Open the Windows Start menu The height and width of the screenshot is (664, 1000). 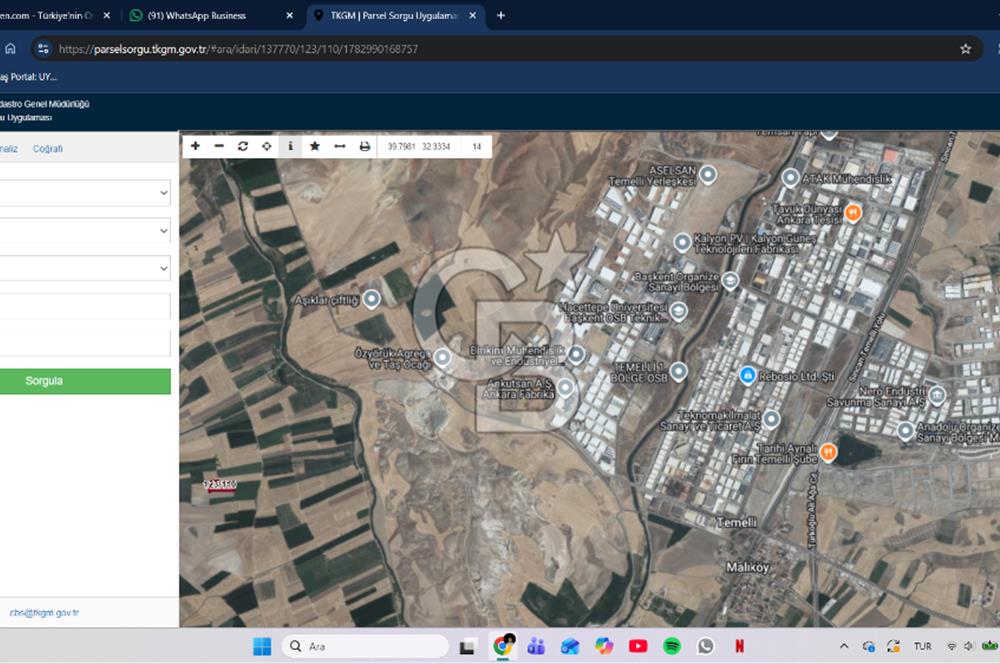click(x=262, y=646)
